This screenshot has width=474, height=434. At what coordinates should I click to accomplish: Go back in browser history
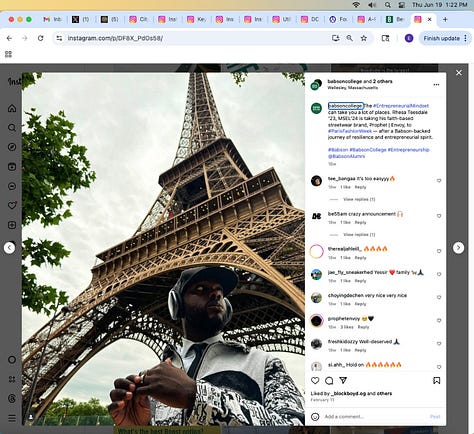coord(9,38)
